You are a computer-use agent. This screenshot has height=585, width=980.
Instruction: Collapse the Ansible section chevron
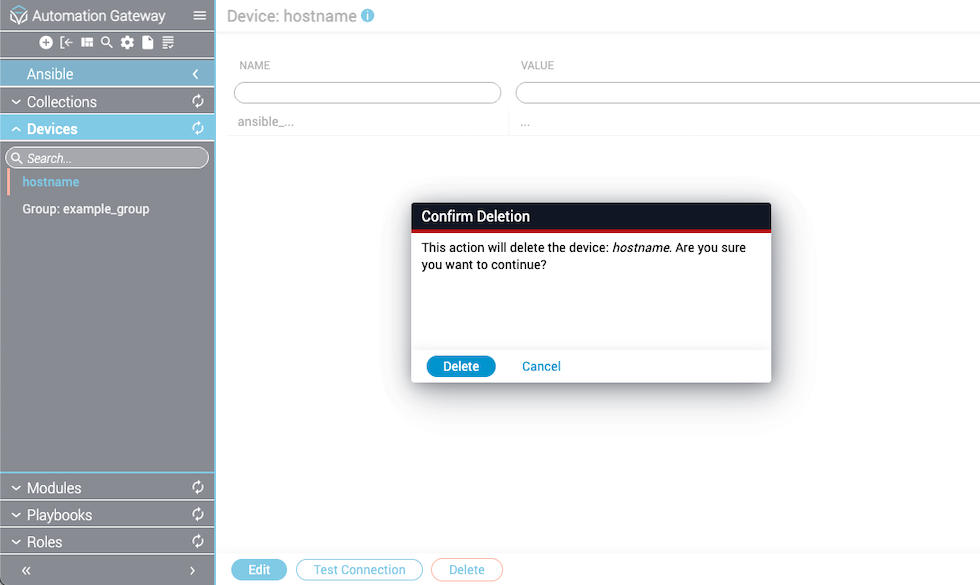click(196, 74)
